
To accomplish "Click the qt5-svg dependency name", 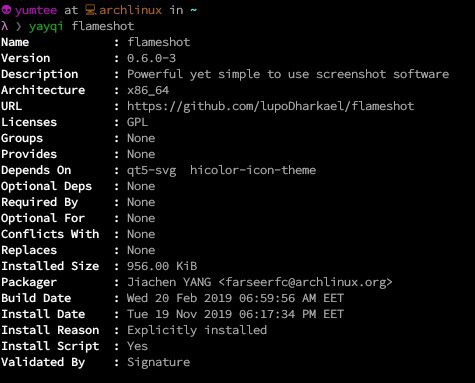I will pos(151,171).
